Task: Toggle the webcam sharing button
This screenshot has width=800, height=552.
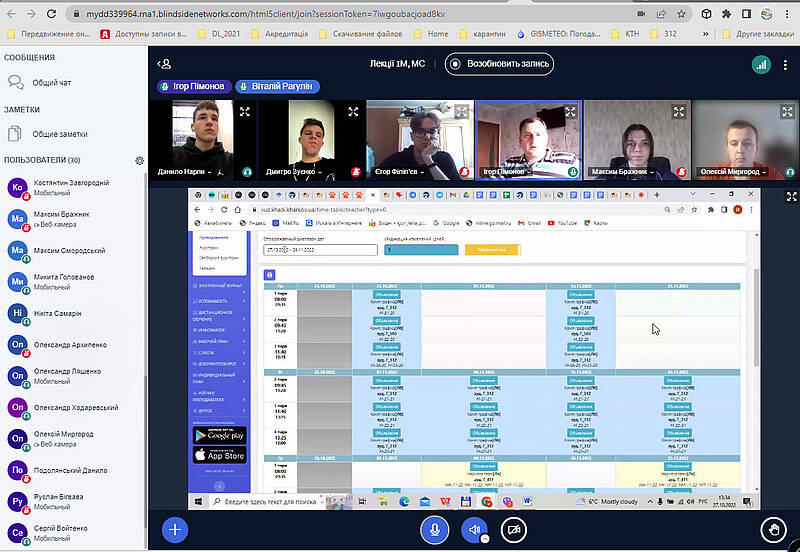Action: pos(513,529)
